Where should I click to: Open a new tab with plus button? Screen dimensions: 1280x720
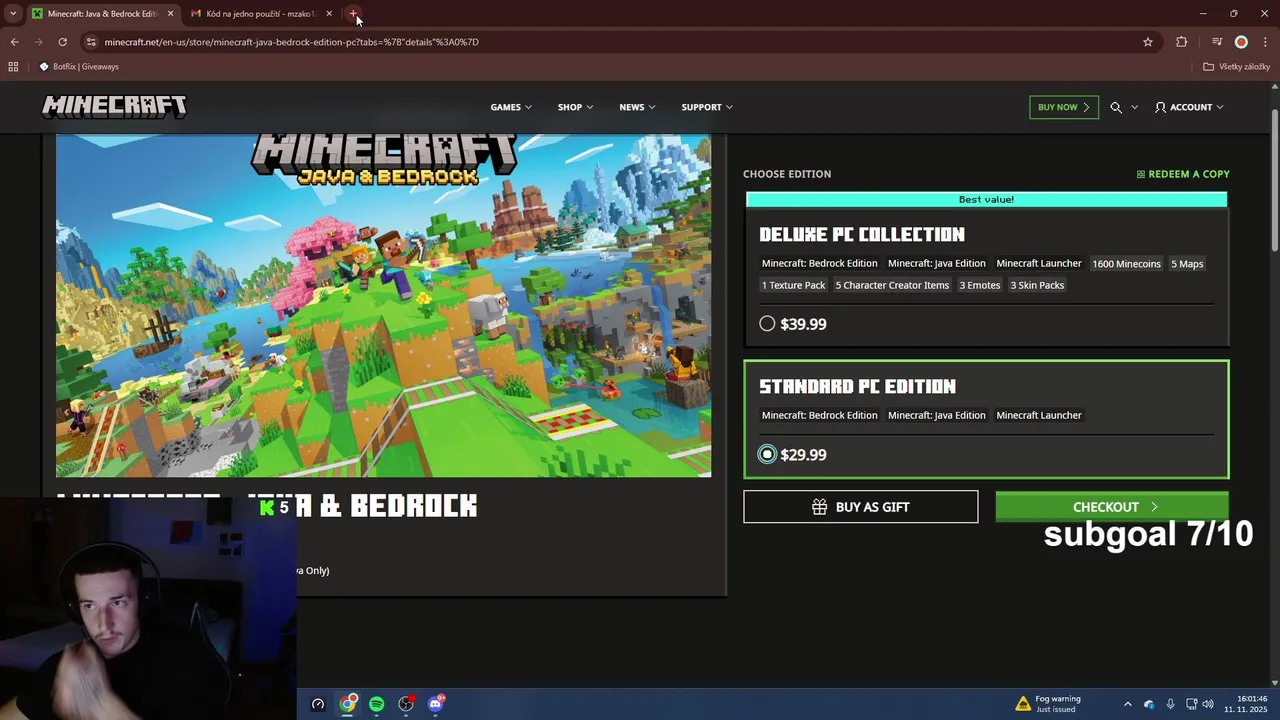353,14
